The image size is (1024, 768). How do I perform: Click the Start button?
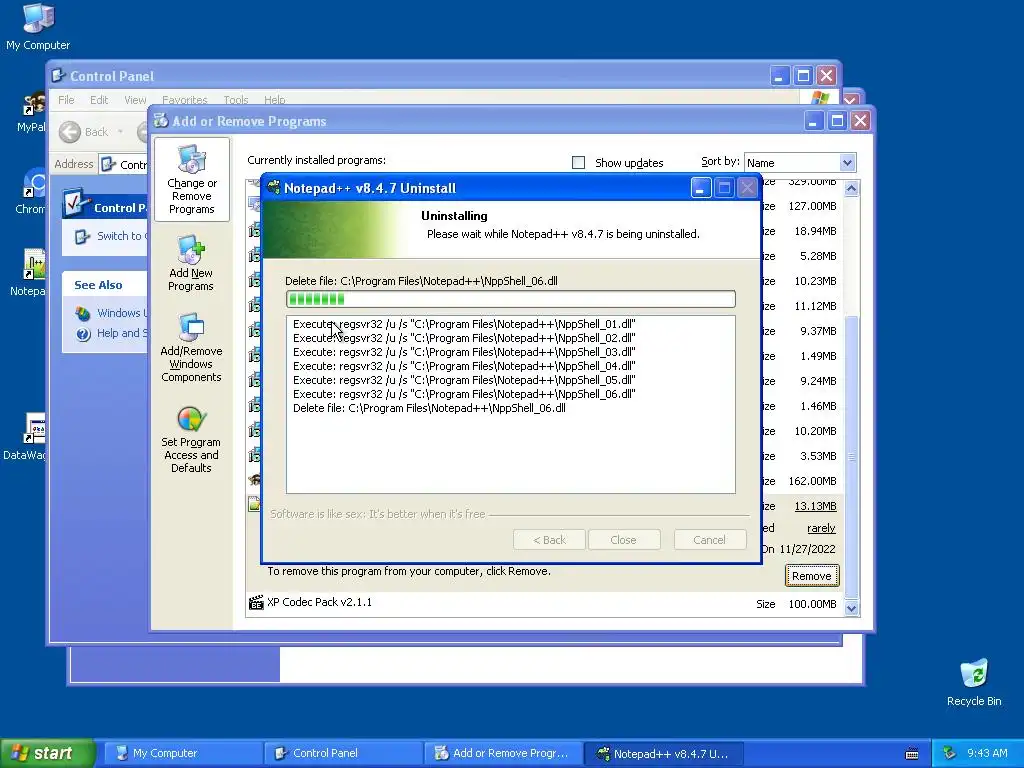(x=47, y=753)
